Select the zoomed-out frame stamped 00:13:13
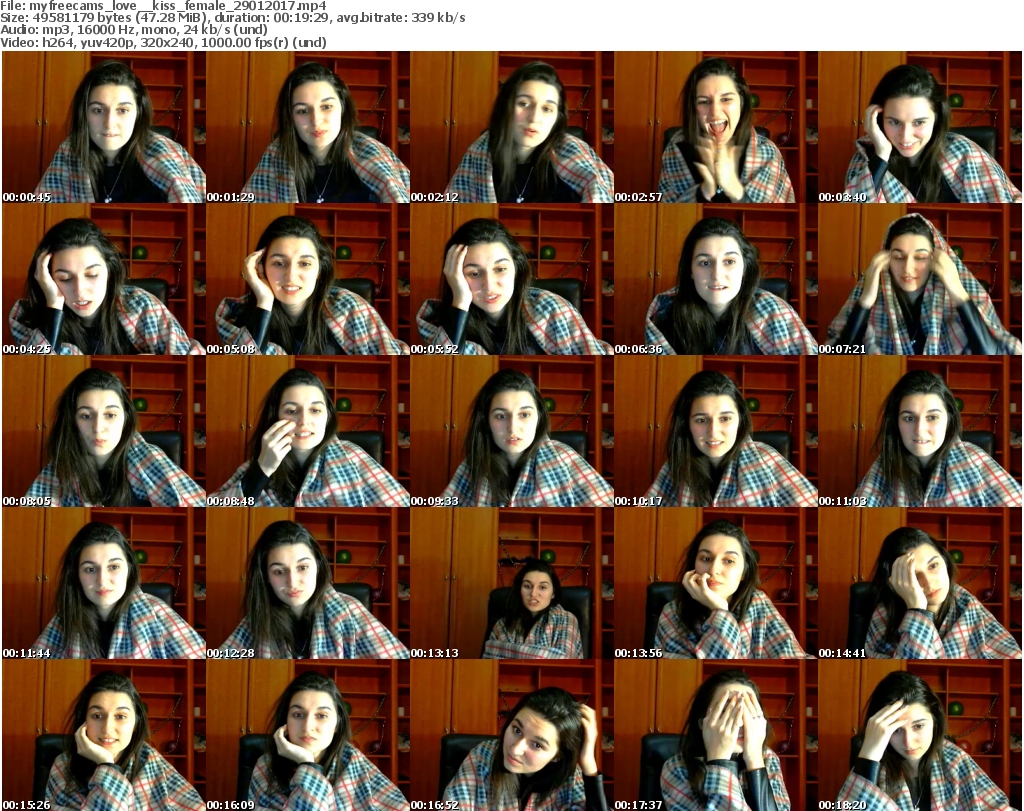Image resolution: width=1024 pixels, height=811 pixels. 512,583
